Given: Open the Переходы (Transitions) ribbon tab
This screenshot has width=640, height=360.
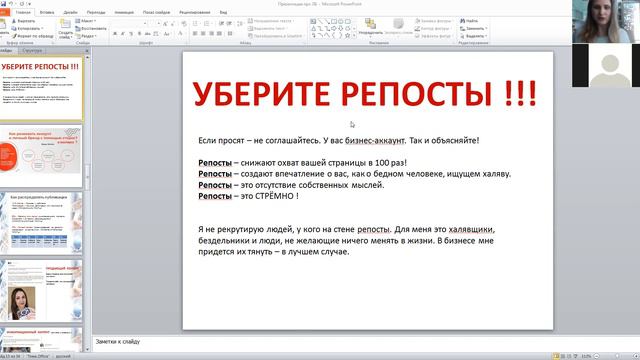Looking at the screenshot, I should pos(96,12).
